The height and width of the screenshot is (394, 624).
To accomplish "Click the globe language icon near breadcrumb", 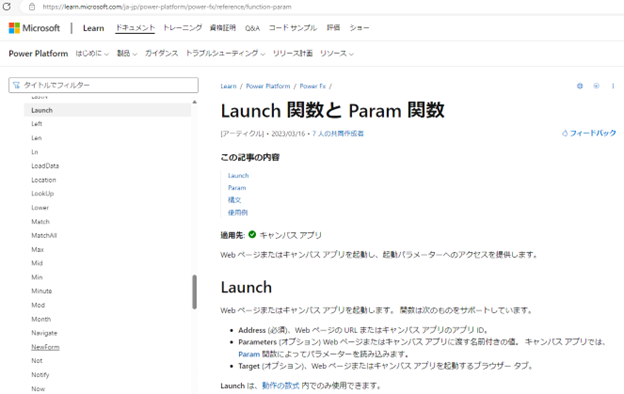I will click(580, 86).
